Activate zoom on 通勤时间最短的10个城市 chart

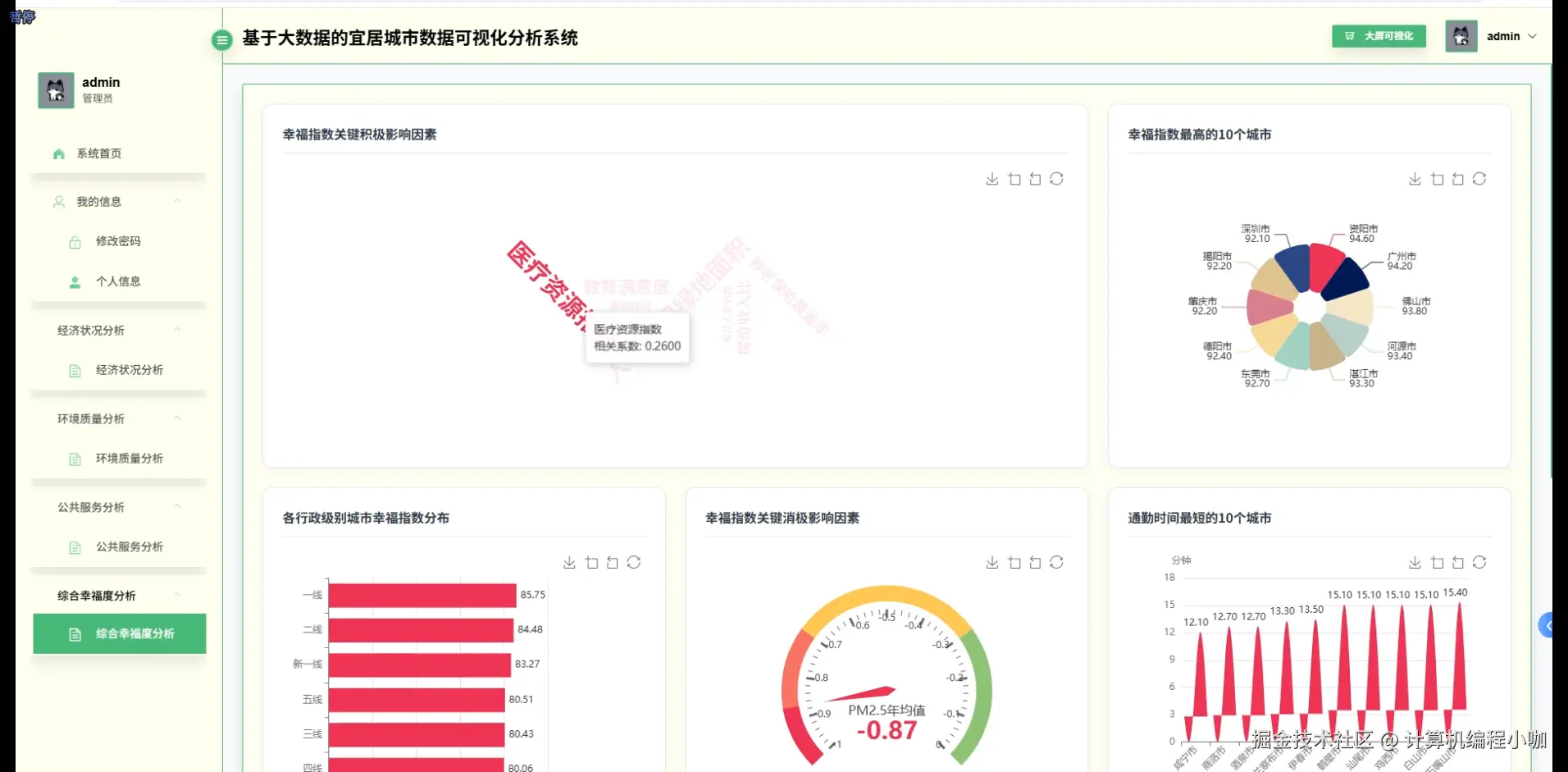tap(1437, 562)
